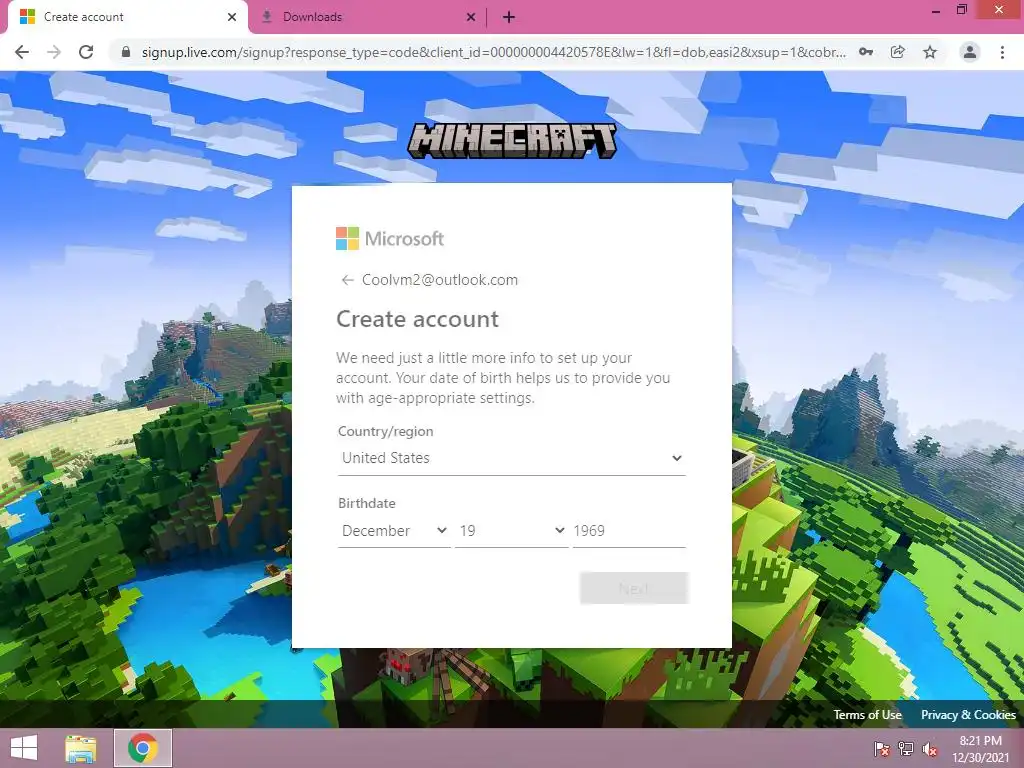The width and height of the screenshot is (1024, 768).
Task: Reload the current page
Action: [x=86, y=52]
